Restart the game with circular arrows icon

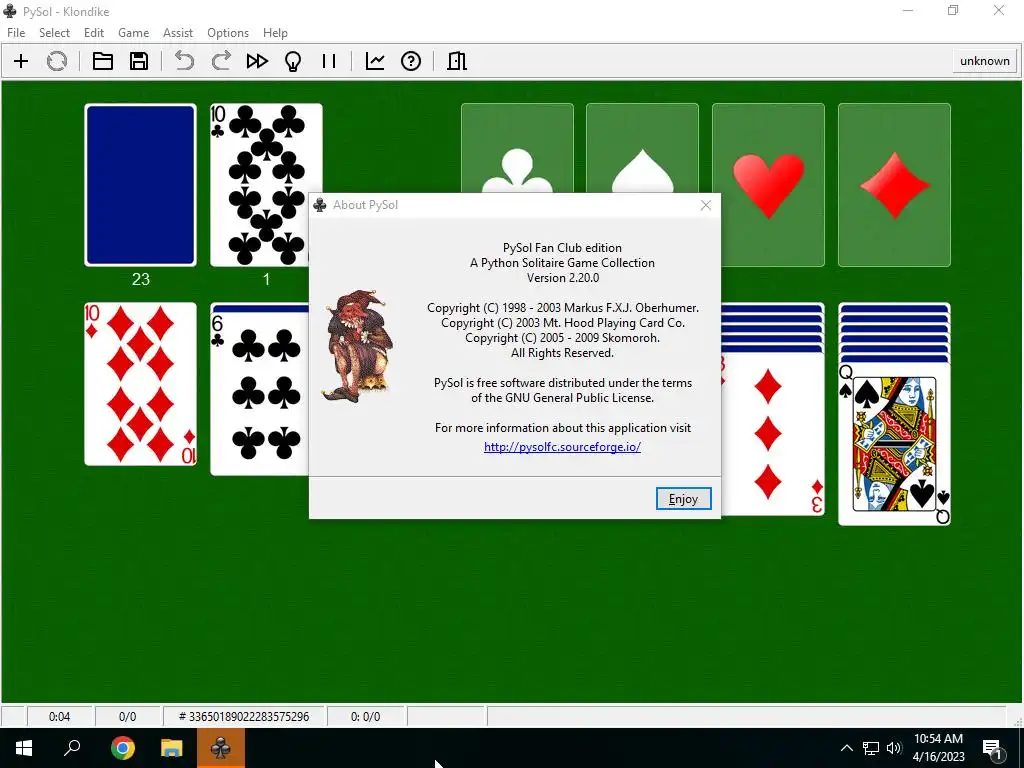point(57,61)
